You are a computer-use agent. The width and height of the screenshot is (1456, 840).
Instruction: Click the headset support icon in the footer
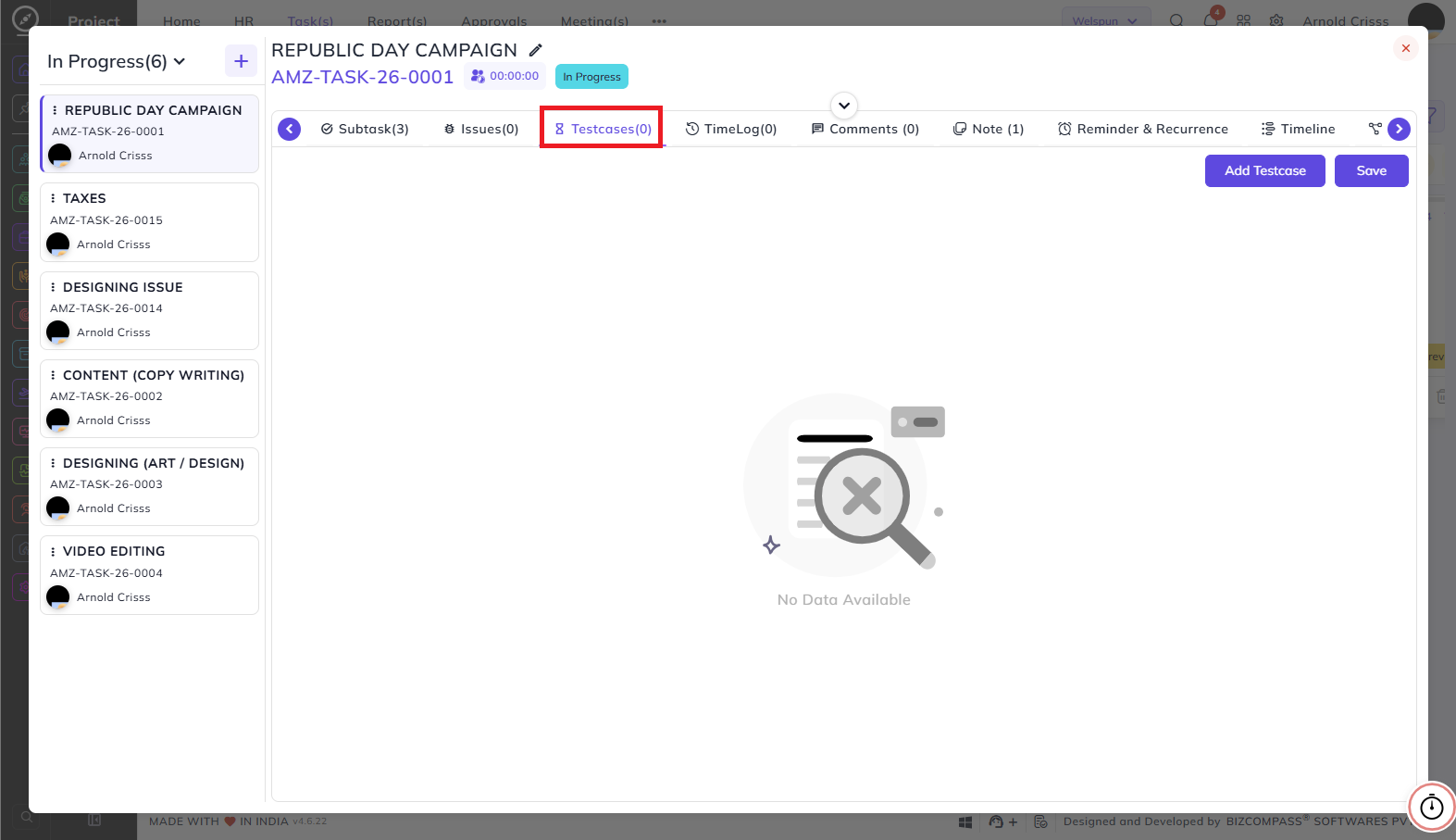pyautogui.click(x=996, y=821)
